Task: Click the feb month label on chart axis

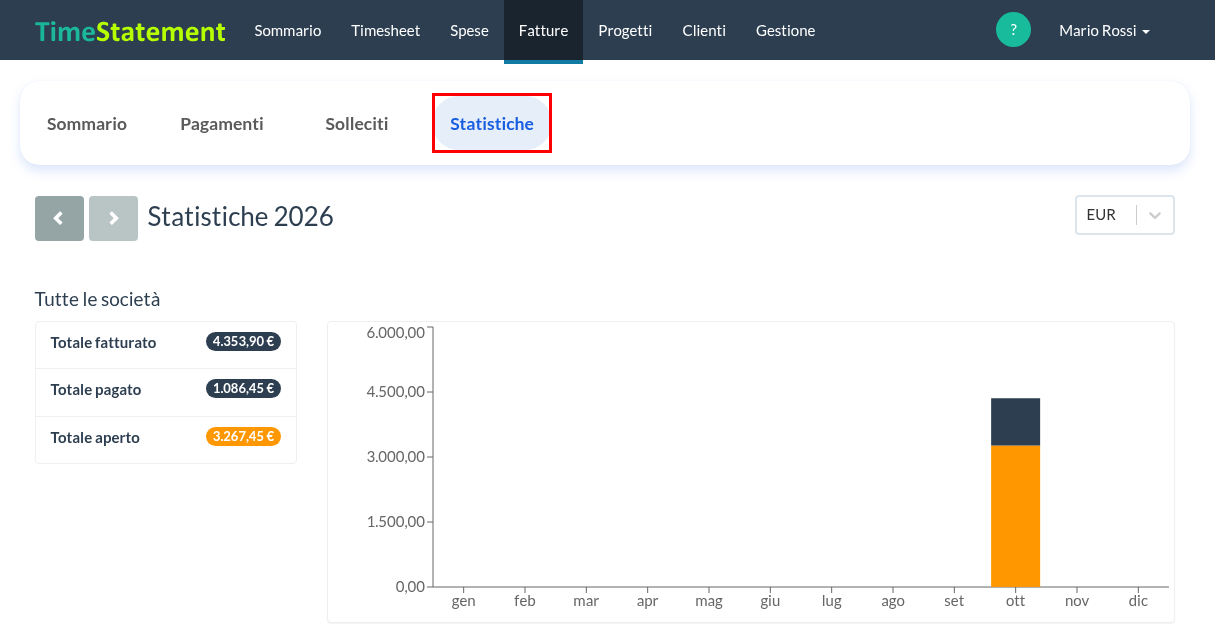Action: (525, 601)
